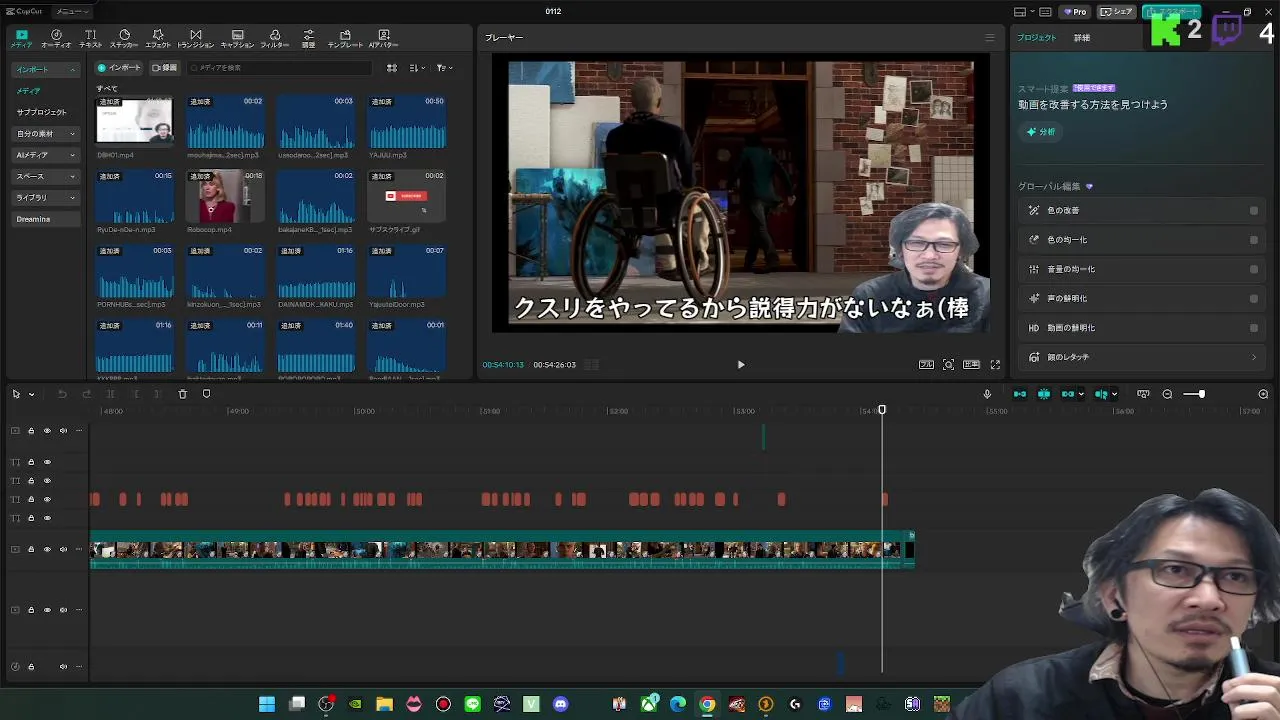Image resolution: width=1280 pixels, height=720 pixels.
Task: Enter fullscreen preview in the player
Action: click(995, 365)
